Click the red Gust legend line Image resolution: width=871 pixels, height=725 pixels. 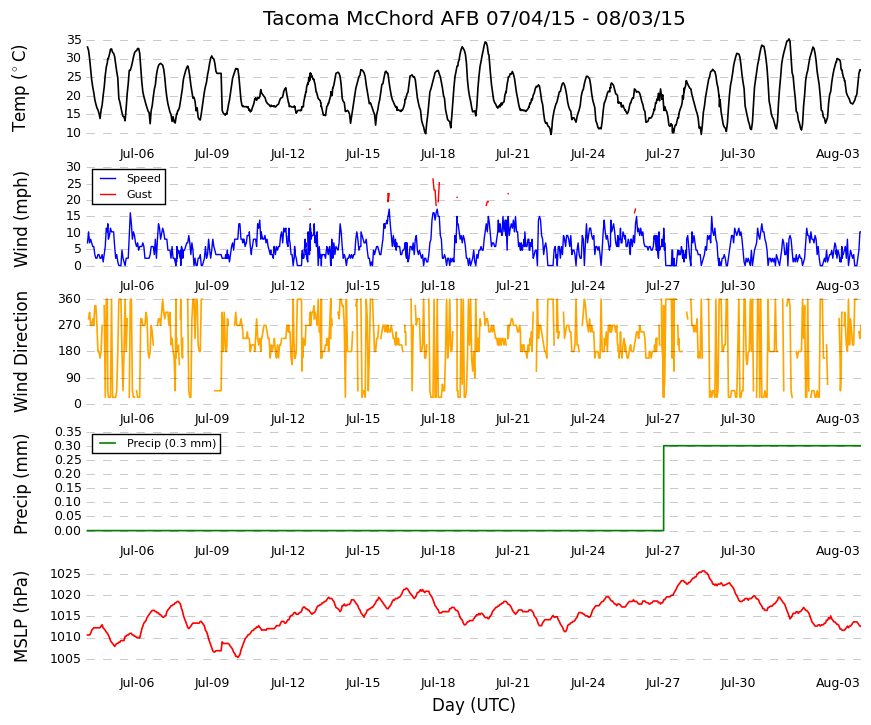pyautogui.click(x=108, y=194)
